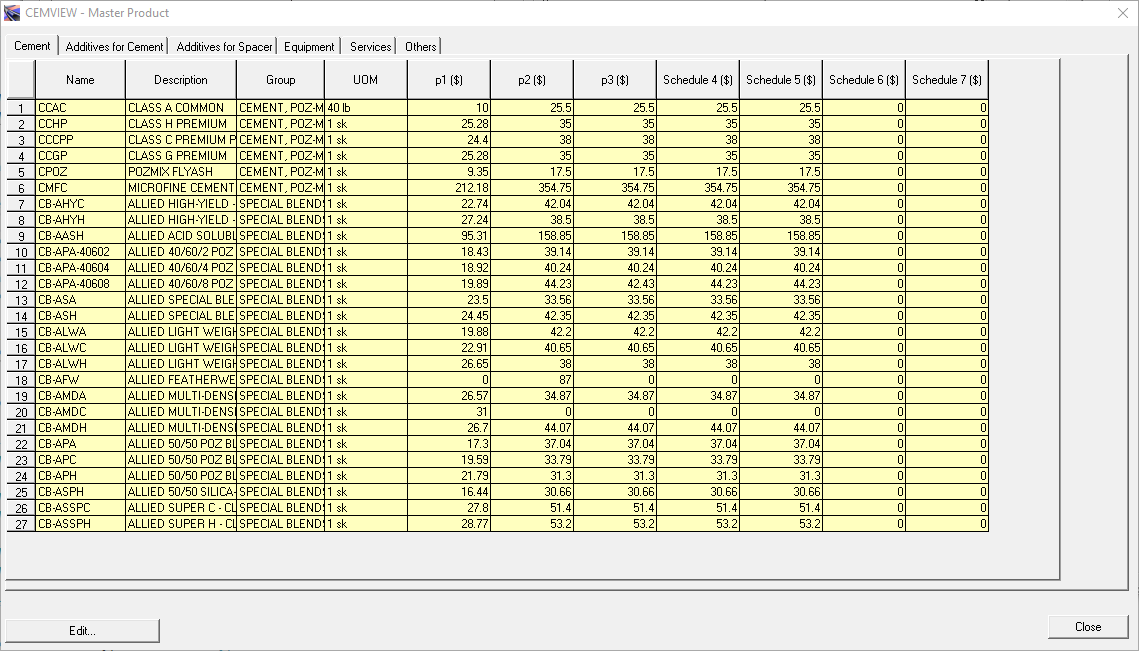Click the Close button at bottom right

tap(1087, 627)
